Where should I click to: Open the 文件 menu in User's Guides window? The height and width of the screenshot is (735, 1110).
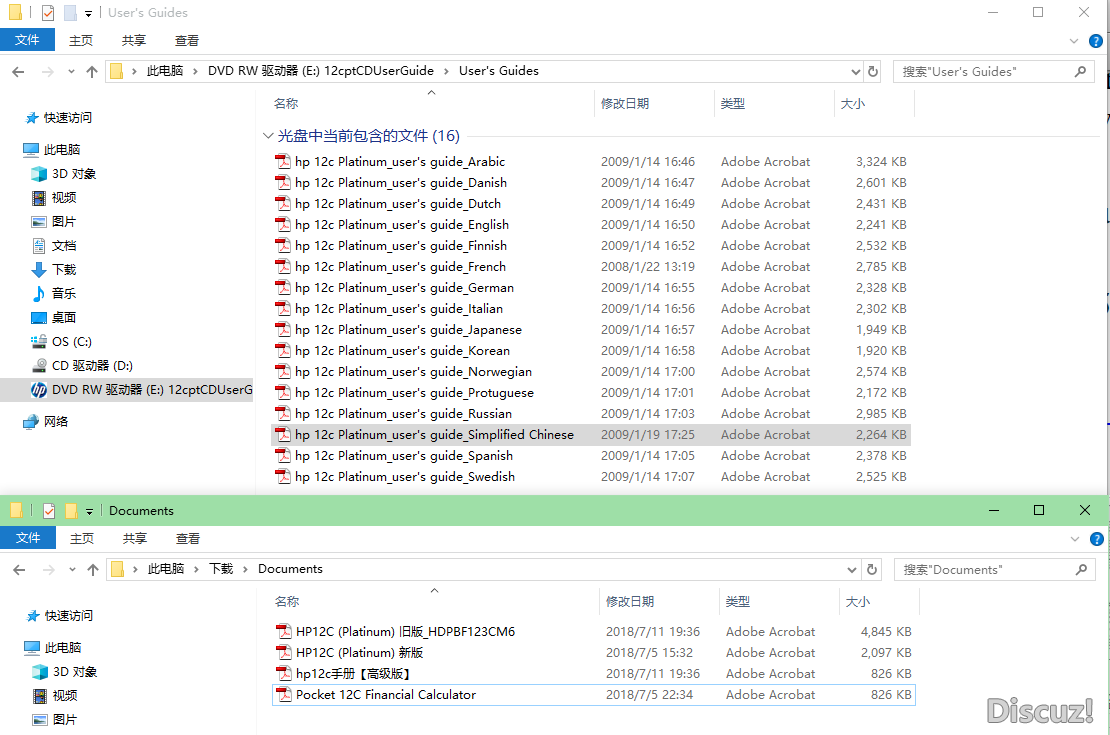point(27,40)
